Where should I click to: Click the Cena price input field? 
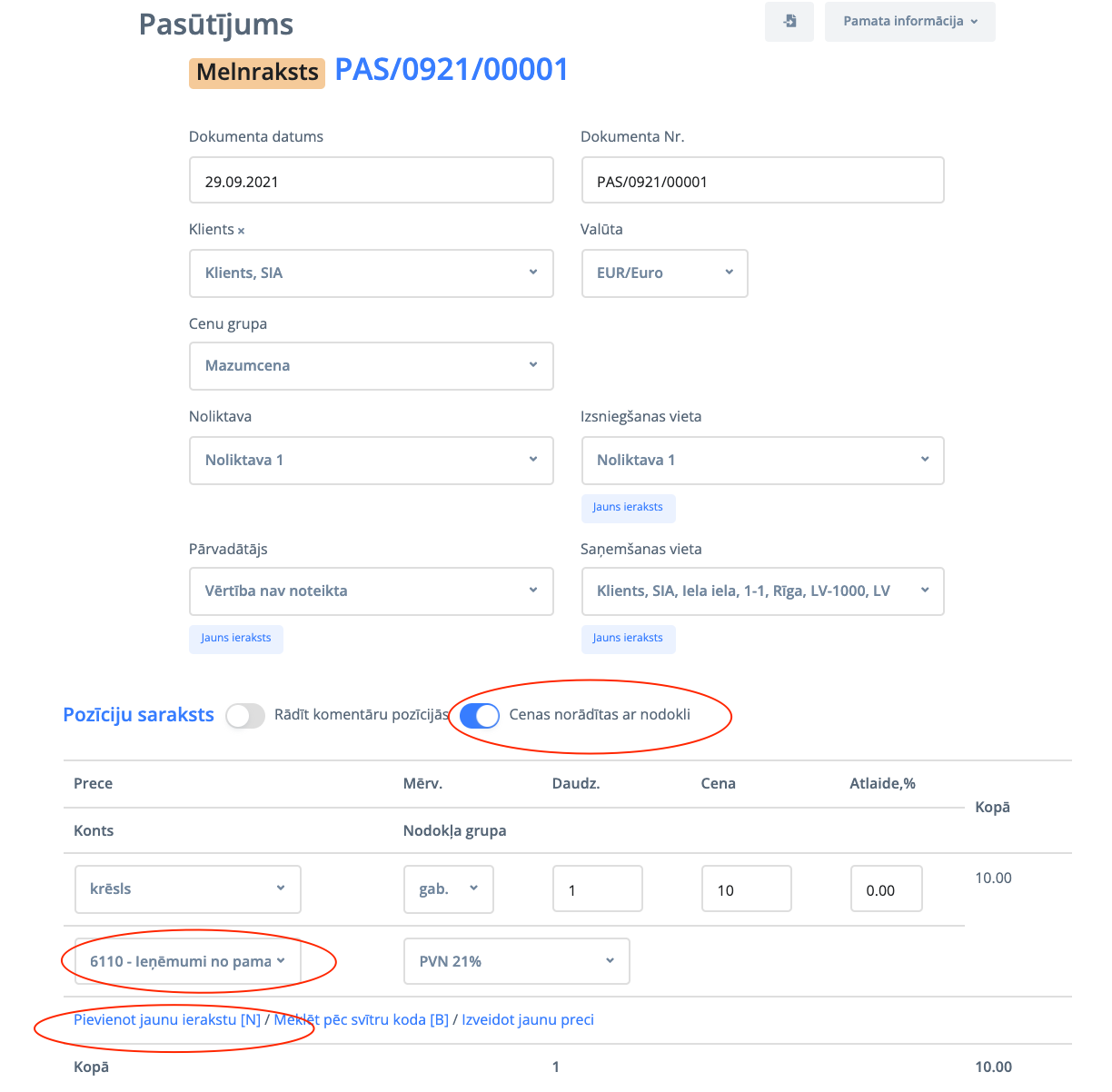[x=746, y=889]
